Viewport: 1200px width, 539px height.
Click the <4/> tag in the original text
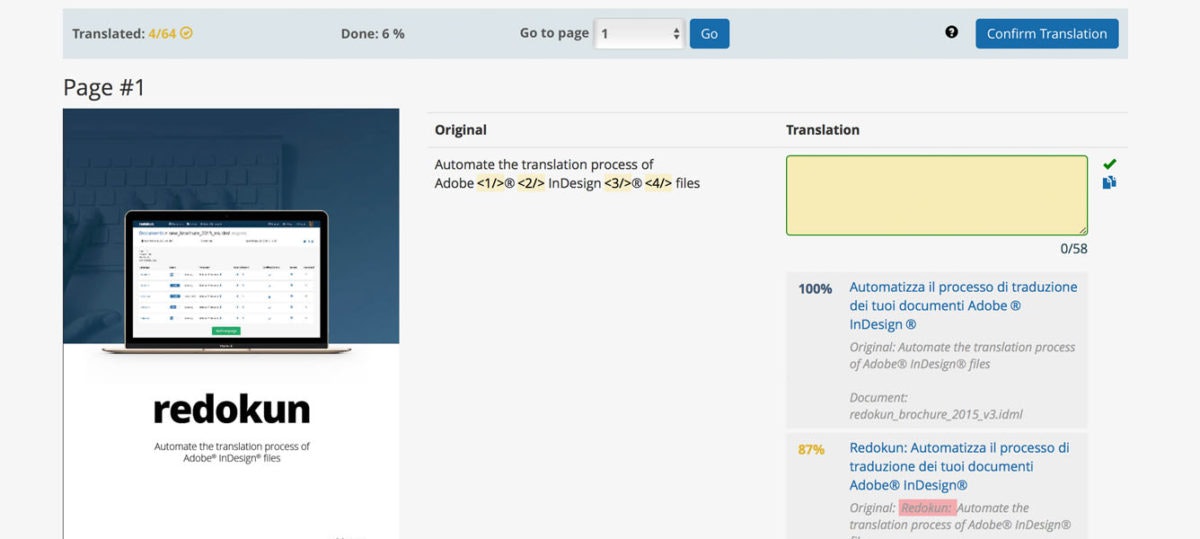(659, 183)
